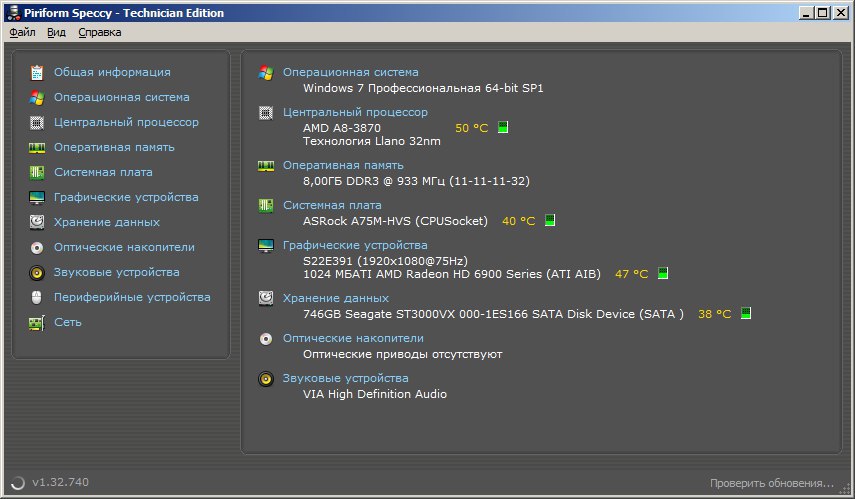Click the hard disk temperature green indicator
855x499 pixels.
coord(745,313)
